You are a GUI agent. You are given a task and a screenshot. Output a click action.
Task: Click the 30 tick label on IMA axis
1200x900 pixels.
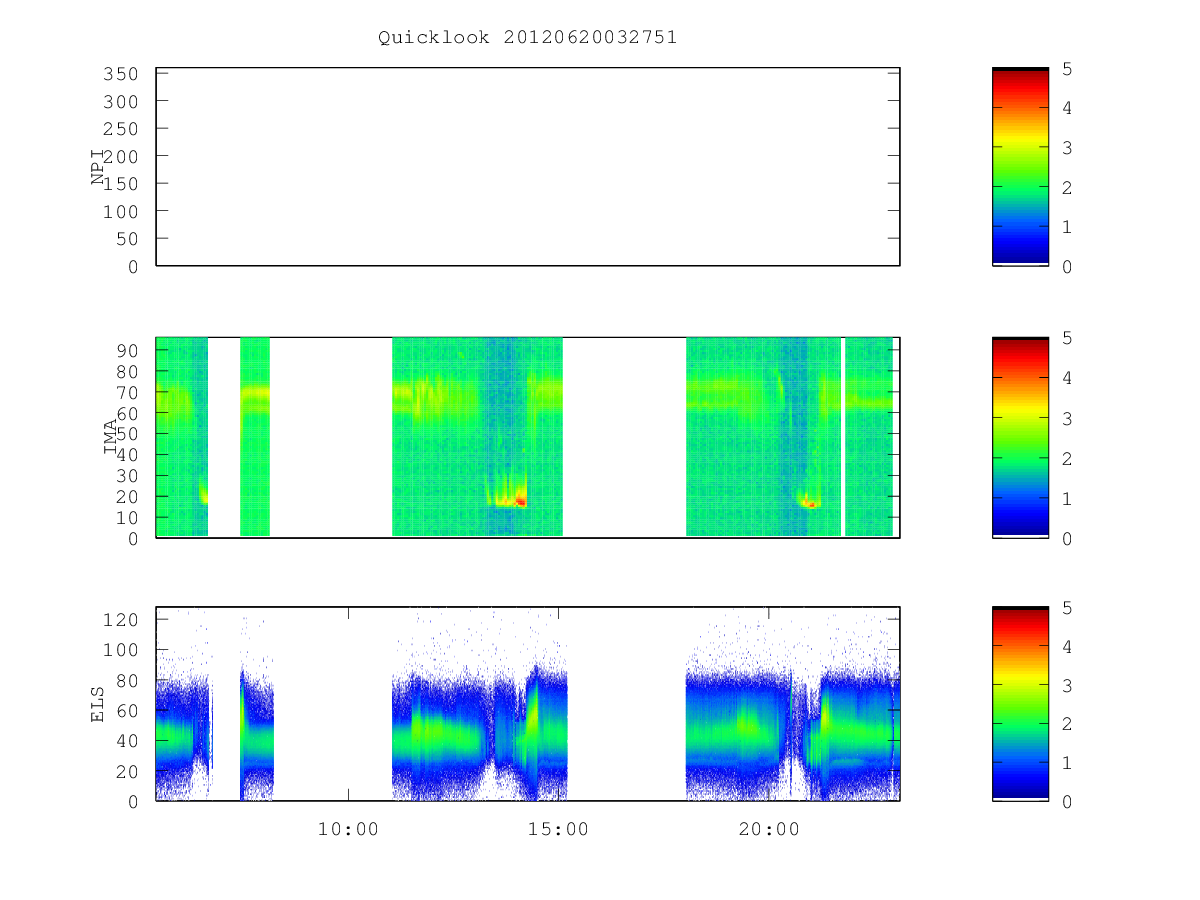tap(126, 475)
